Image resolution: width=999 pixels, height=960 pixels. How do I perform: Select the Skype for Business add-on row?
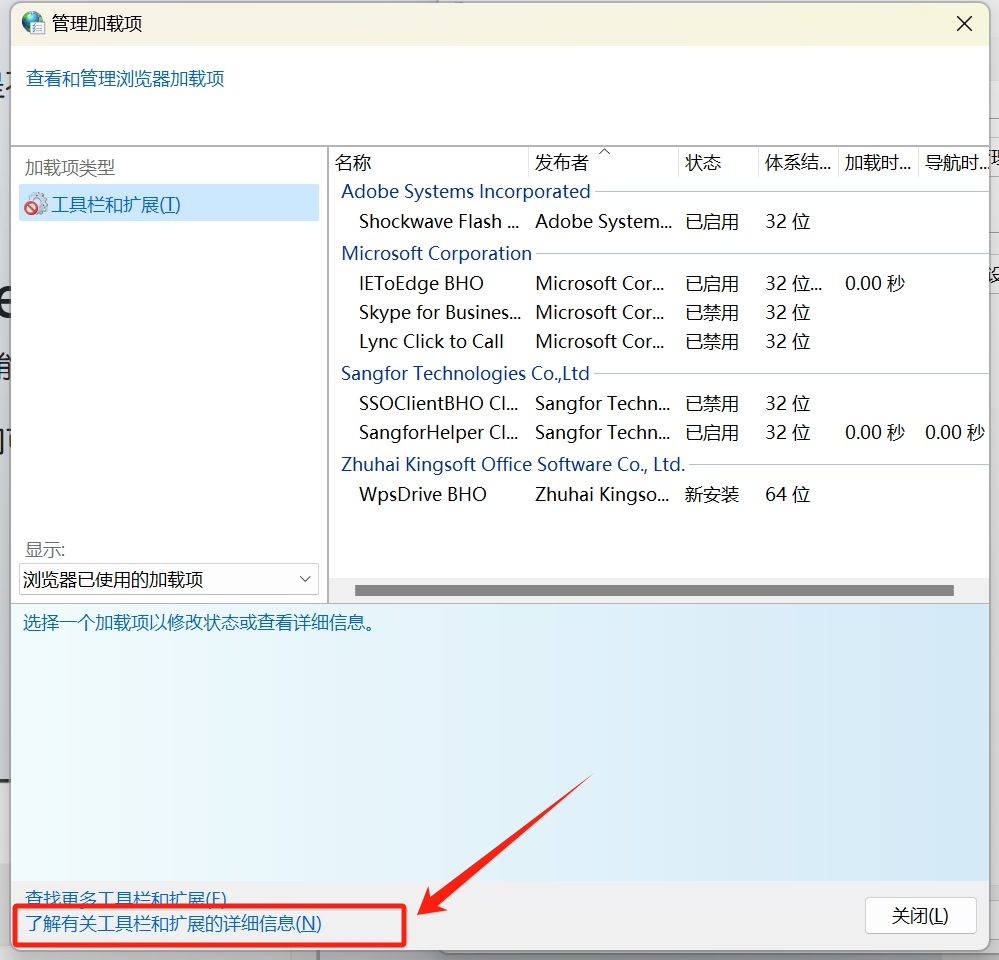(x=440, y=313)
